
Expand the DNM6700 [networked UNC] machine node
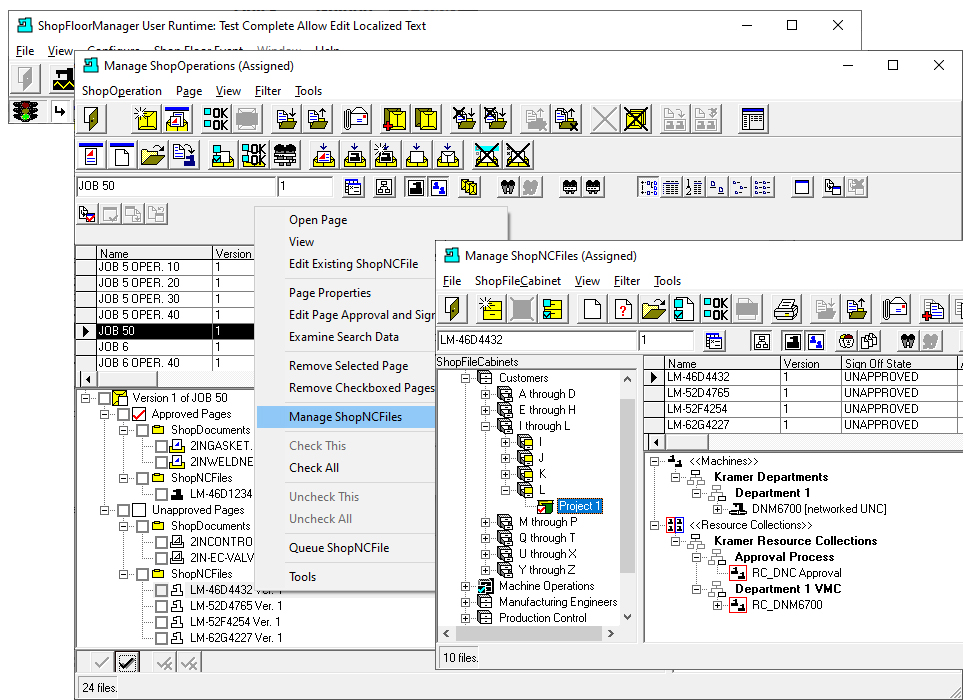(717, 510)
